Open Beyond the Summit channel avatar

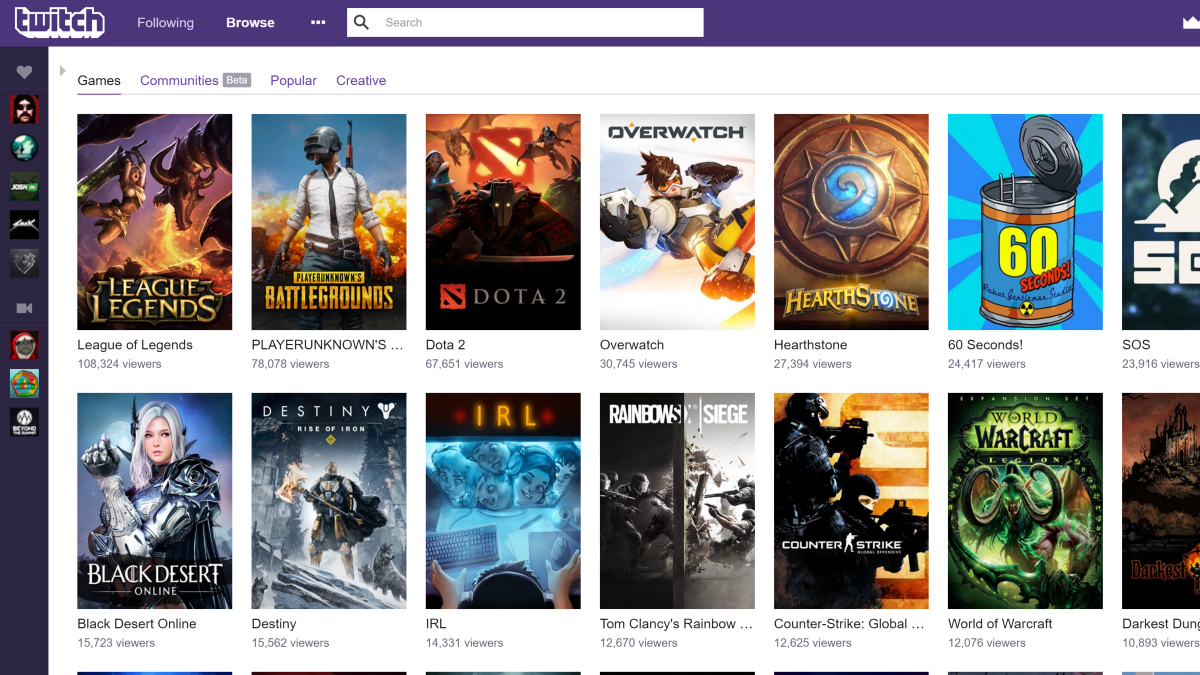click(x=24, y=421)
